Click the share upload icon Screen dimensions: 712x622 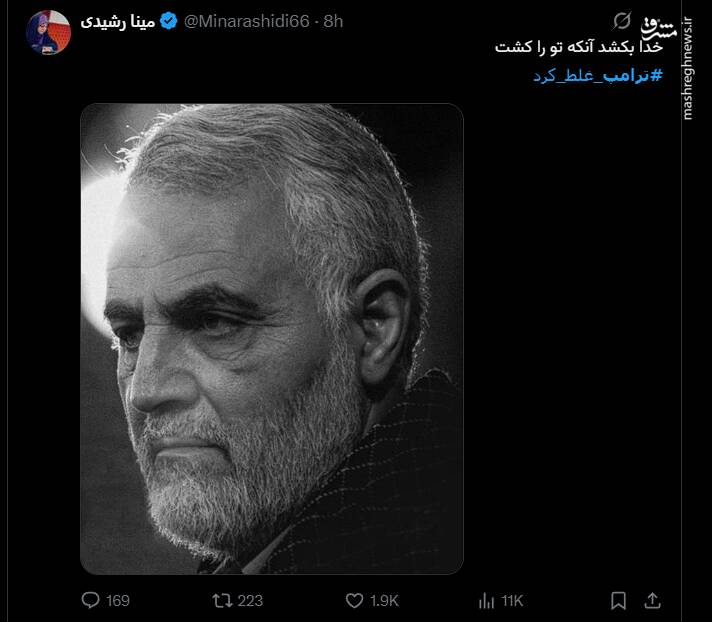pos(651,600)
